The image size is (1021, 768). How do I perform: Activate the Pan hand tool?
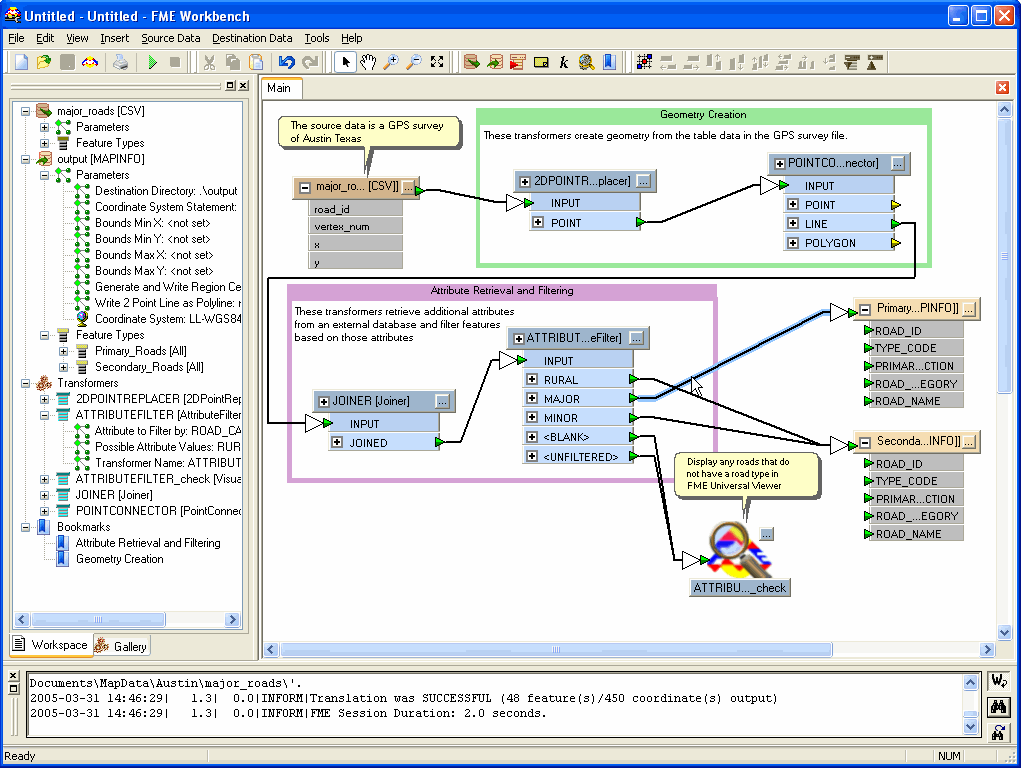[x=369, y=61]
